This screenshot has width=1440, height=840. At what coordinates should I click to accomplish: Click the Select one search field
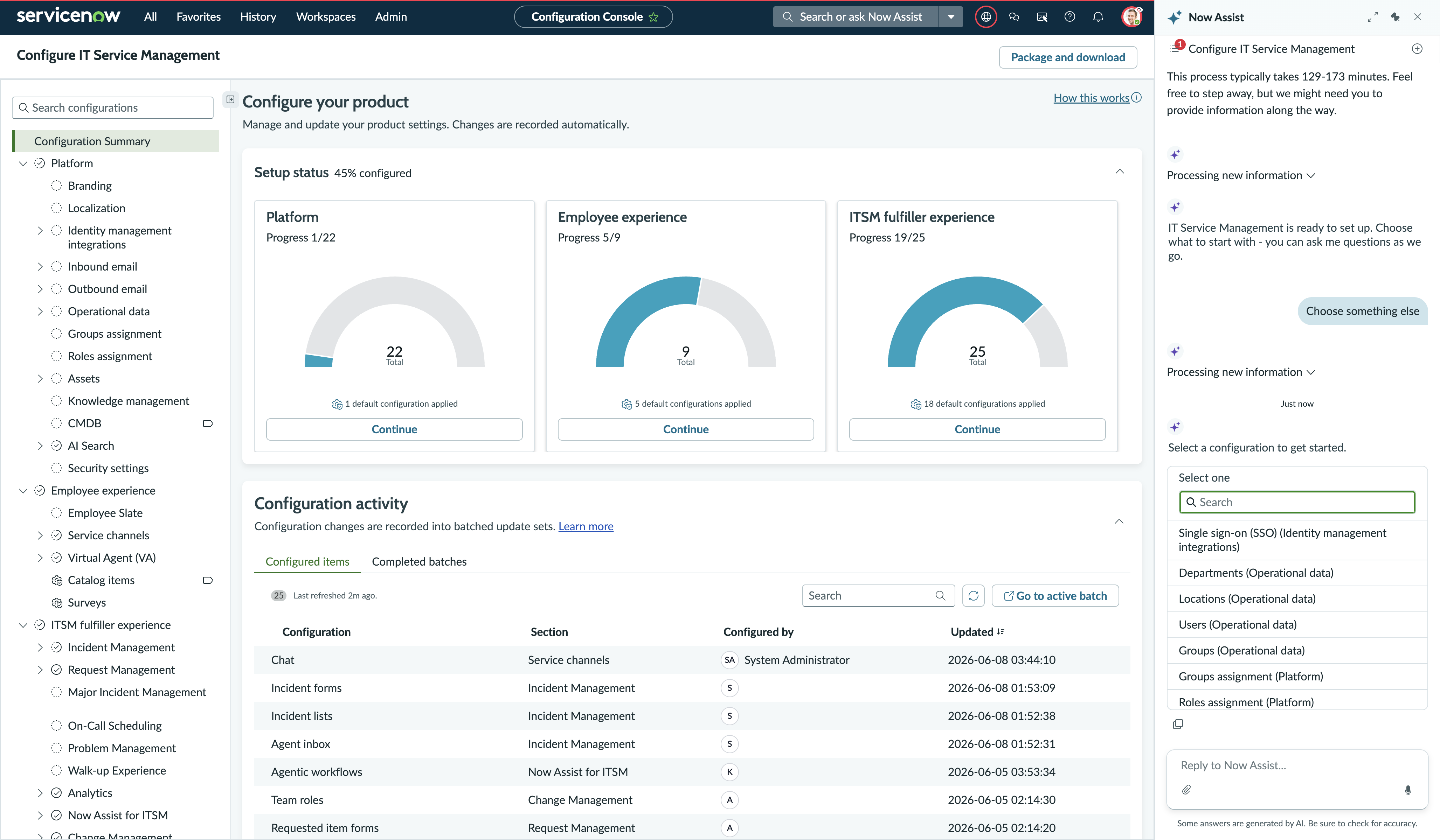[1297, 502]
